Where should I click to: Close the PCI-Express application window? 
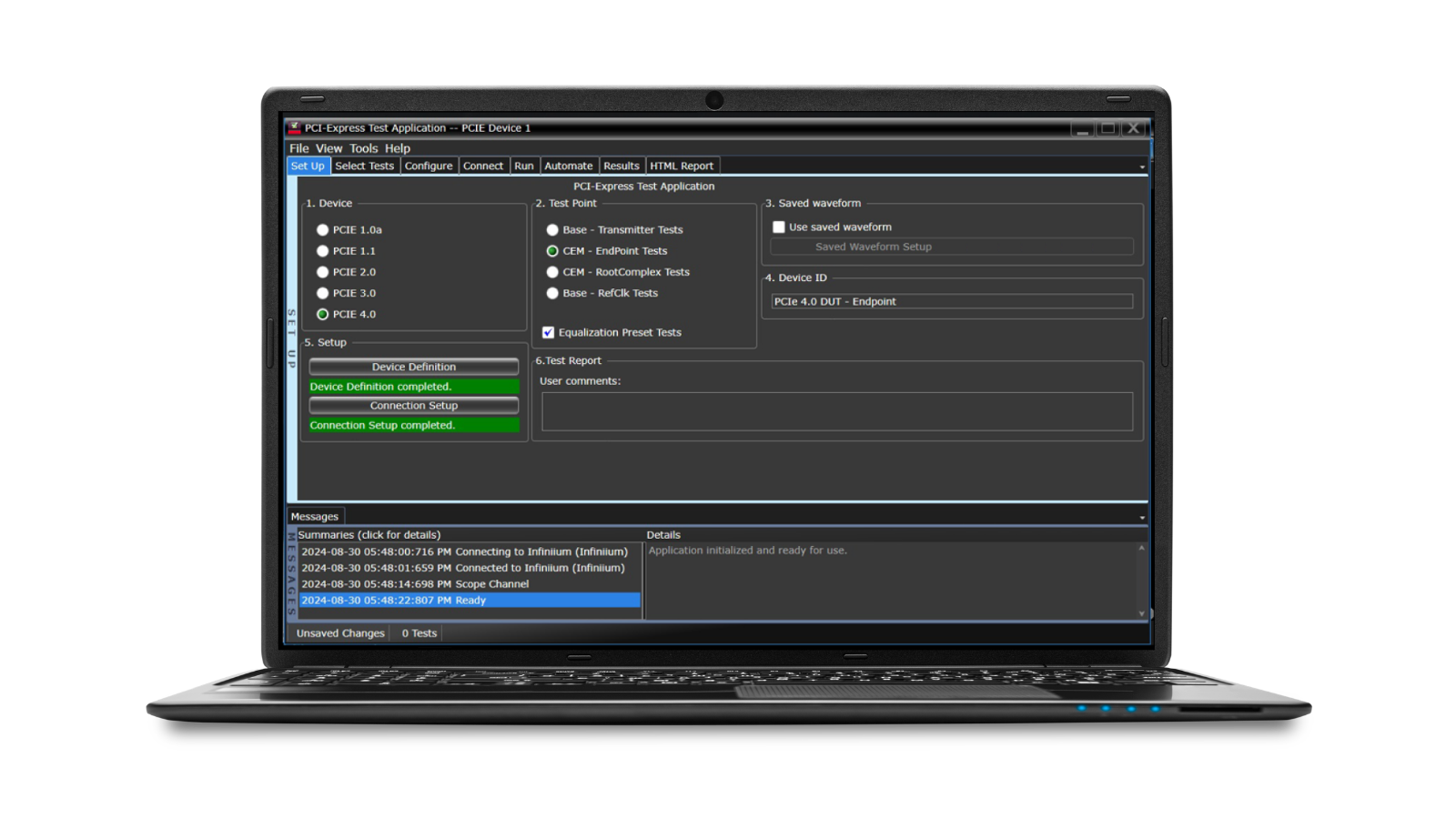tap(1134, 129)
